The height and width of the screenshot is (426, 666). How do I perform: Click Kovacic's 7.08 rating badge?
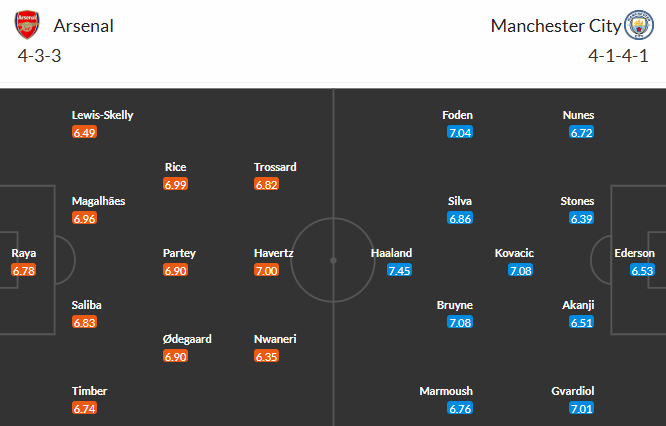click(x=520, y=271)
